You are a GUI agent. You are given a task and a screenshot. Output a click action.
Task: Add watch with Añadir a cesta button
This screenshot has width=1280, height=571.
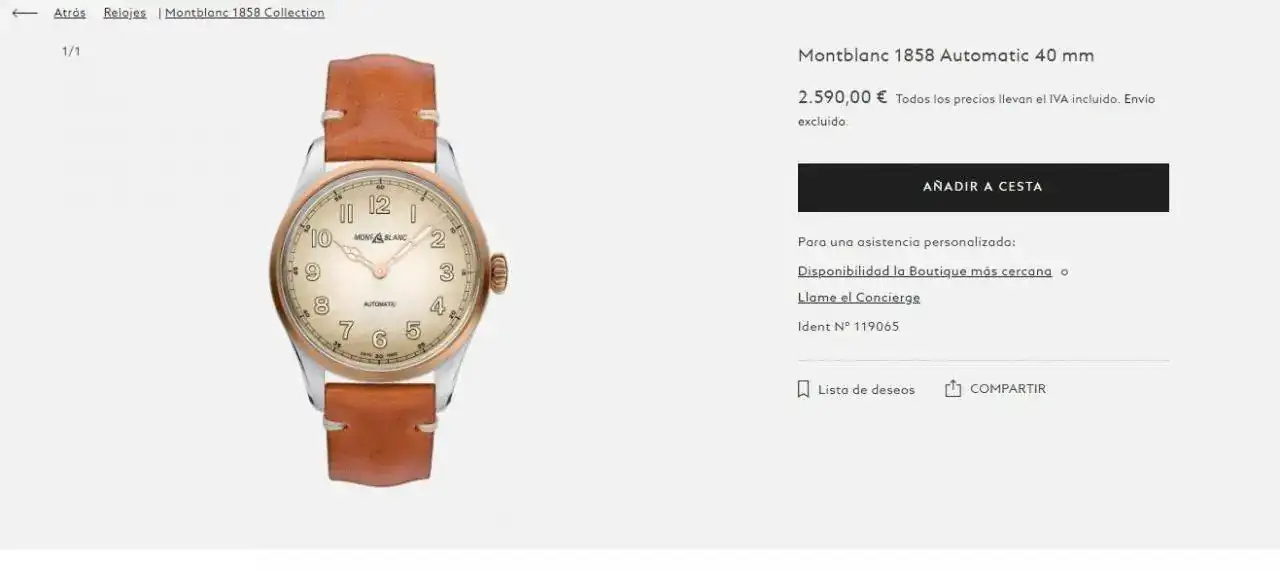tap(983, 187)
